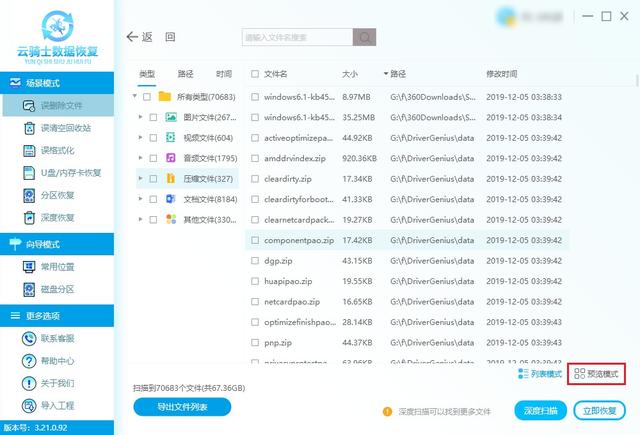Click the optimizefinishpao... file name
Screen dimensions: 640x435
300,322
